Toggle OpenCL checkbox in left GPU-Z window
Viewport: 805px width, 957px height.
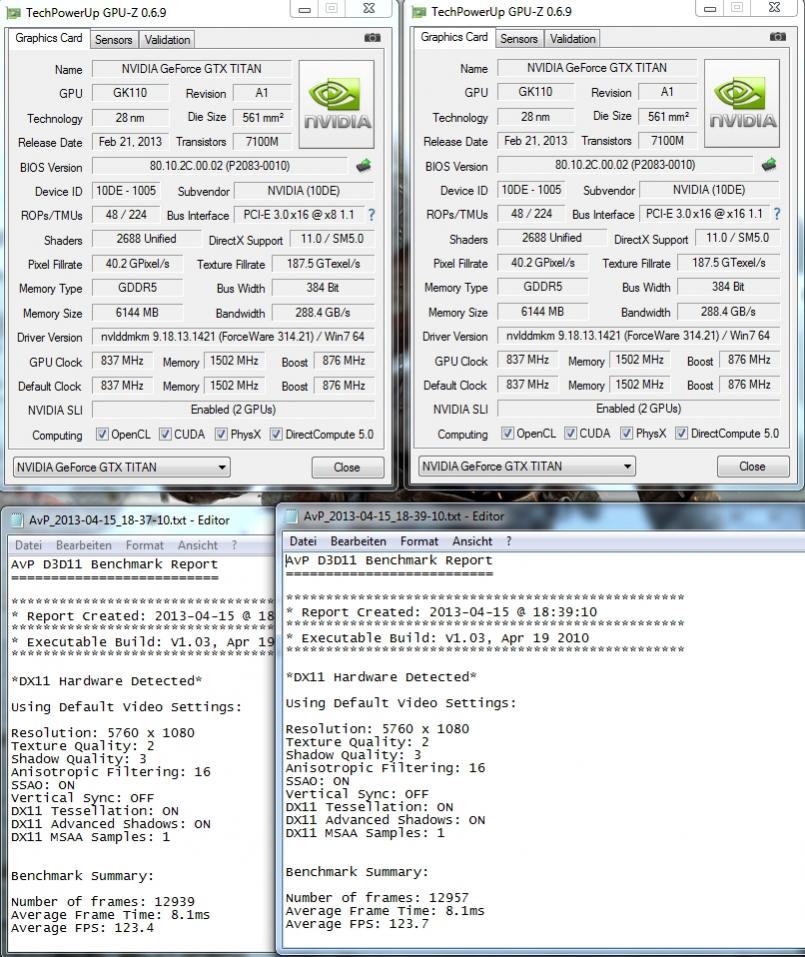point(102,434)
